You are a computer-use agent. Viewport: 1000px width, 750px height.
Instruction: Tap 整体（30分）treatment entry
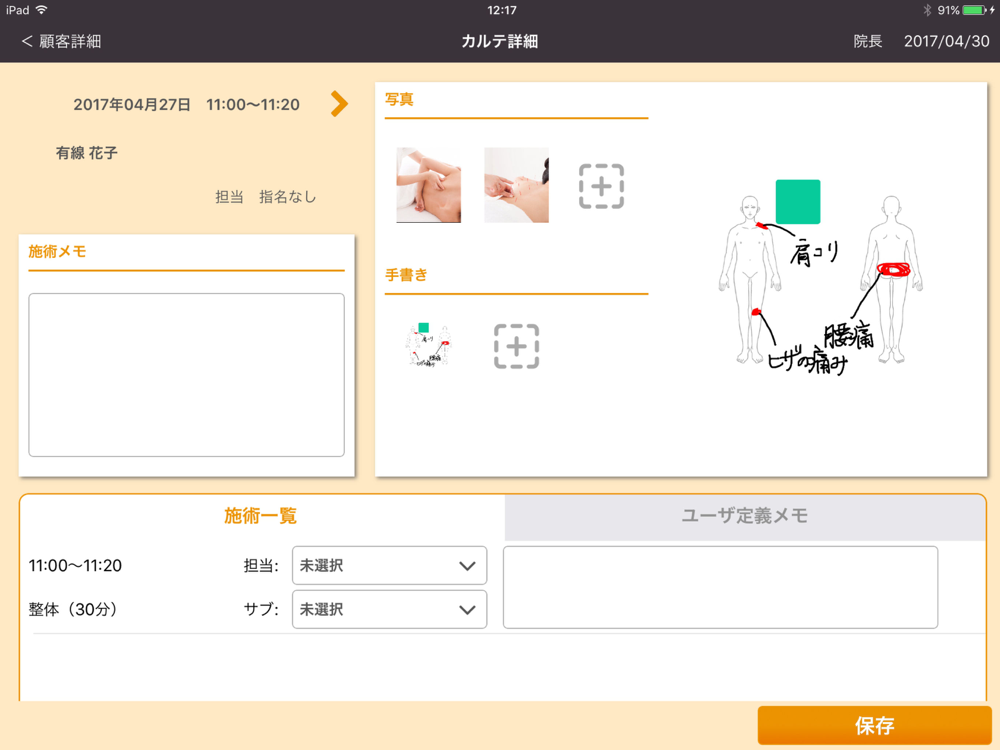point(73,610)
